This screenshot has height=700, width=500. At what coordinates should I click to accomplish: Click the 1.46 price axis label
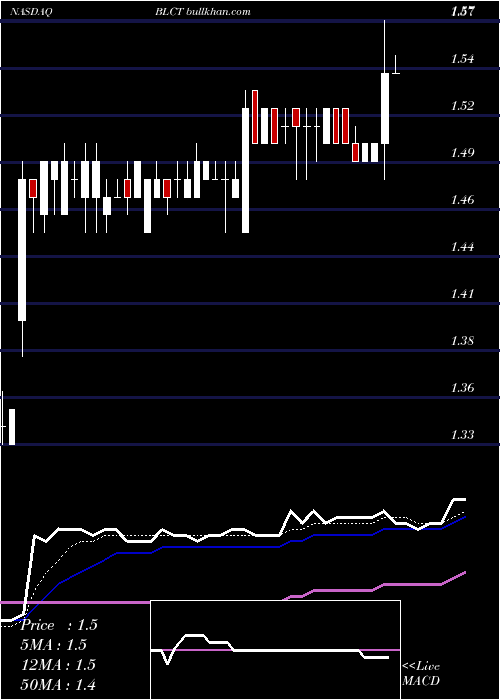coord(464,200)
